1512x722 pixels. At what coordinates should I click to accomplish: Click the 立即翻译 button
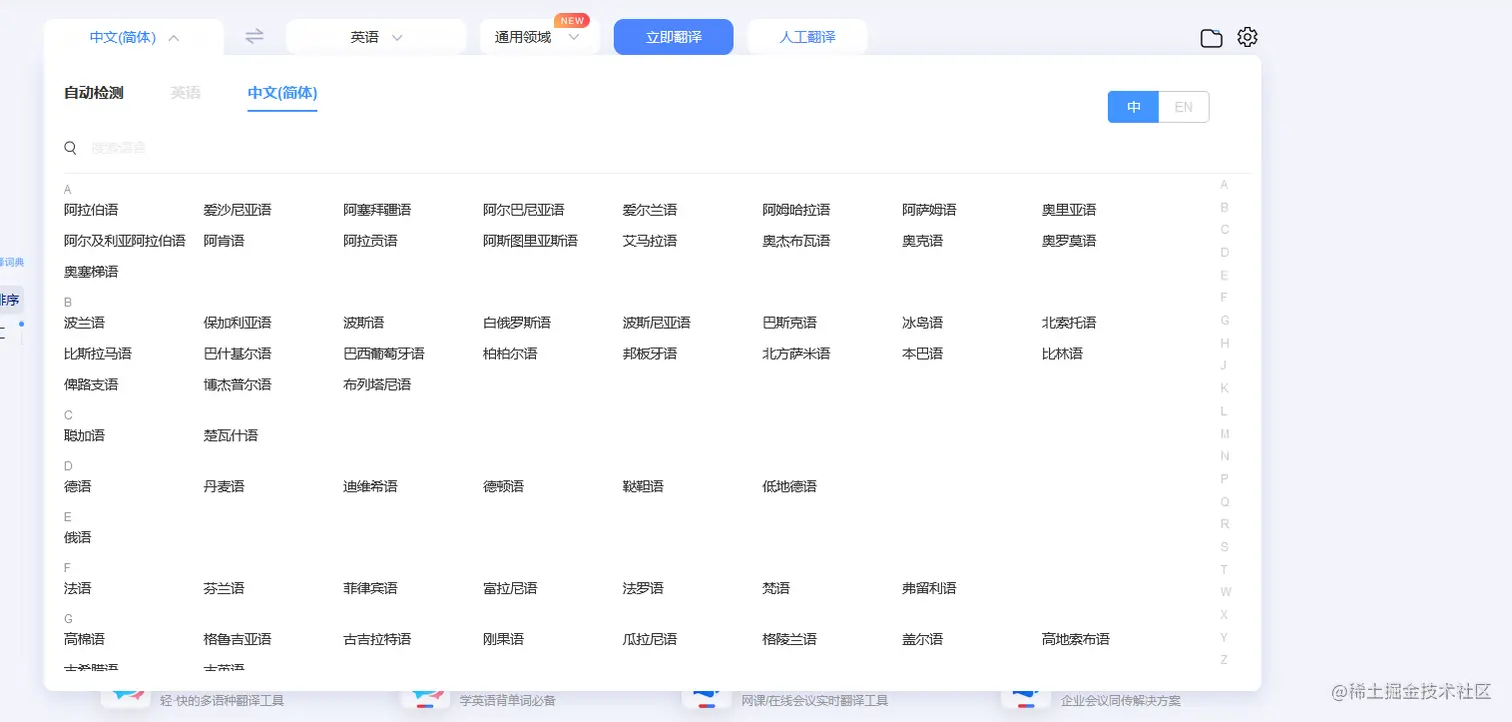click(x=674, y=37)
